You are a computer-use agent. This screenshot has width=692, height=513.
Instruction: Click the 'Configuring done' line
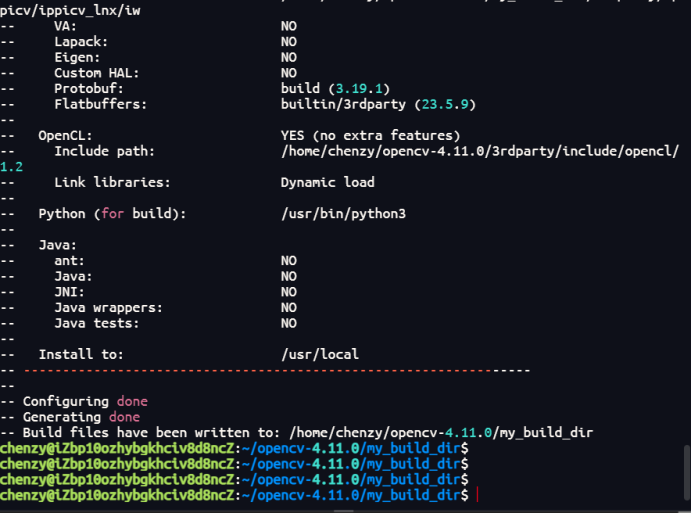[74, 401]
